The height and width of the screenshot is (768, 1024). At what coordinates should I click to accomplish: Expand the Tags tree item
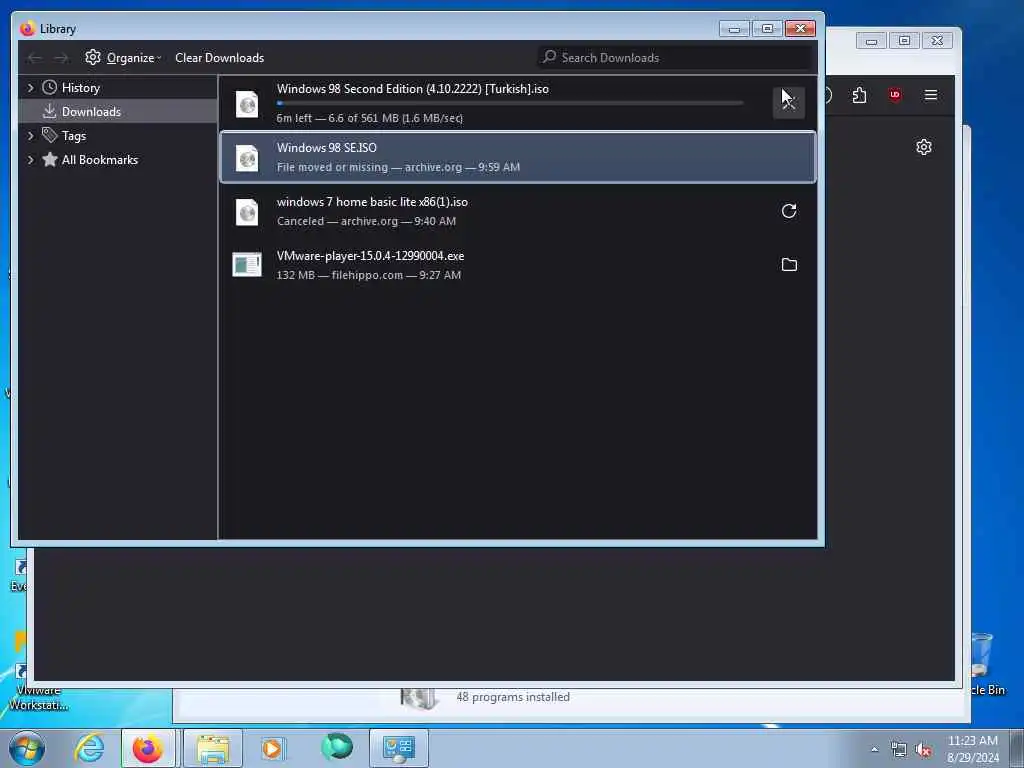(30, 136)
